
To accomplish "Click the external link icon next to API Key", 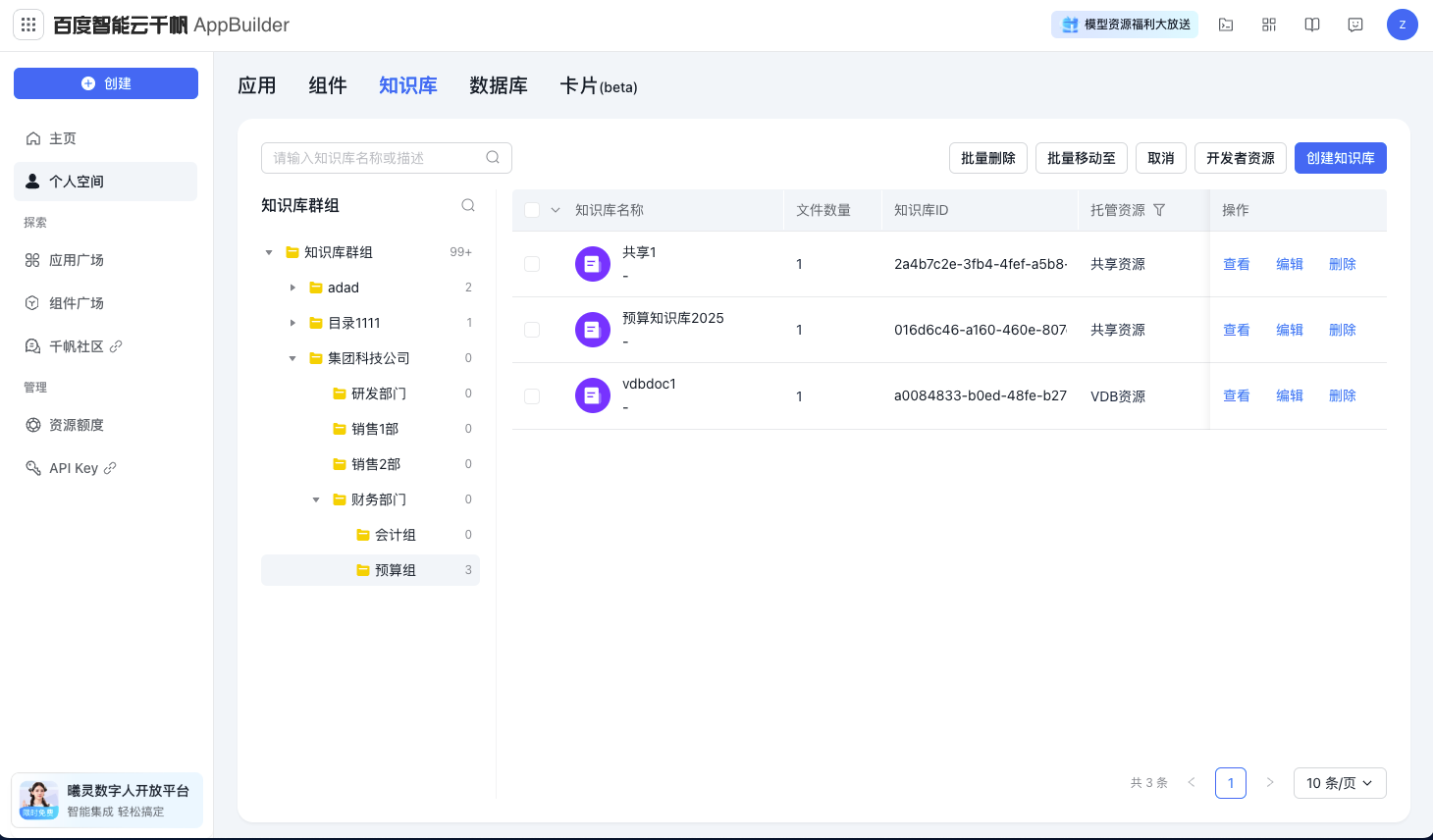I will (110, 468).
